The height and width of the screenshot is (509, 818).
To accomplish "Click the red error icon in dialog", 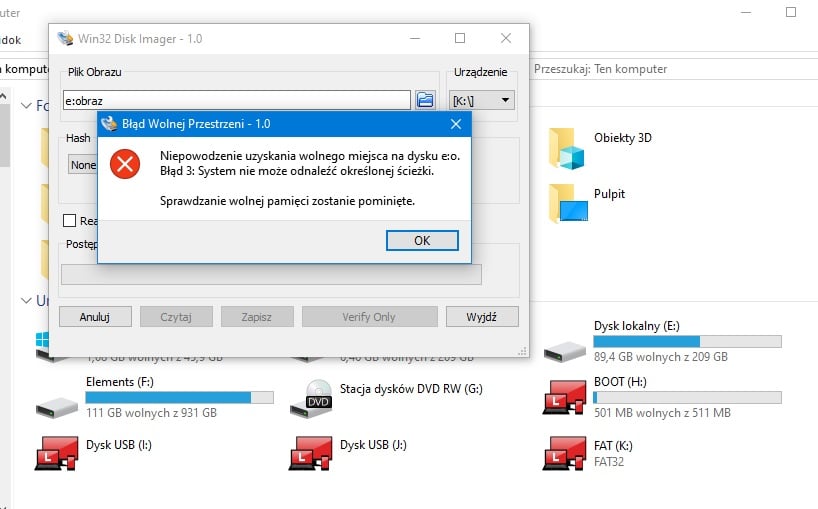I will pos(125,164).
